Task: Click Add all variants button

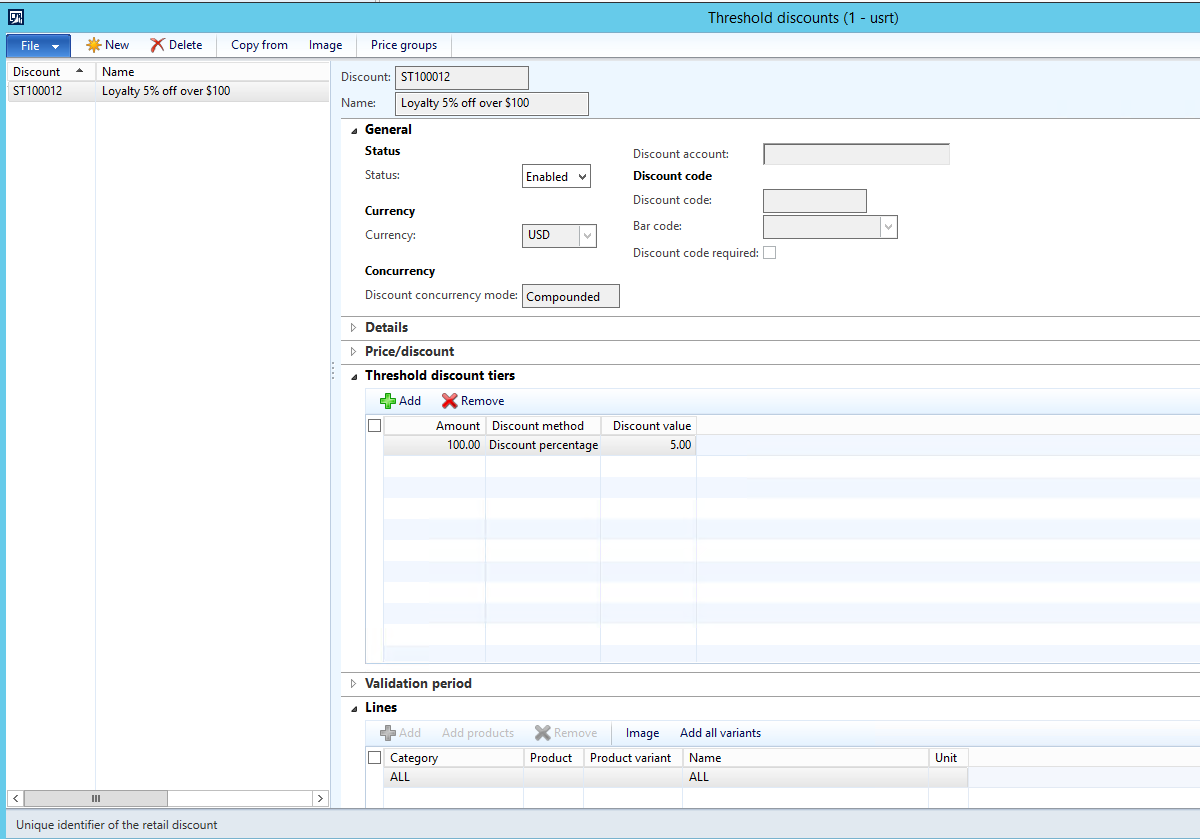Action: coord(720,733)
